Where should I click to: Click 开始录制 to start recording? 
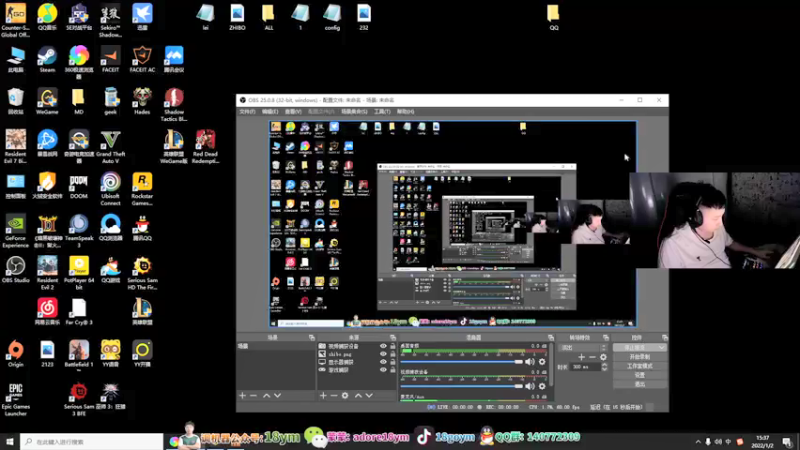click(640, 357)
